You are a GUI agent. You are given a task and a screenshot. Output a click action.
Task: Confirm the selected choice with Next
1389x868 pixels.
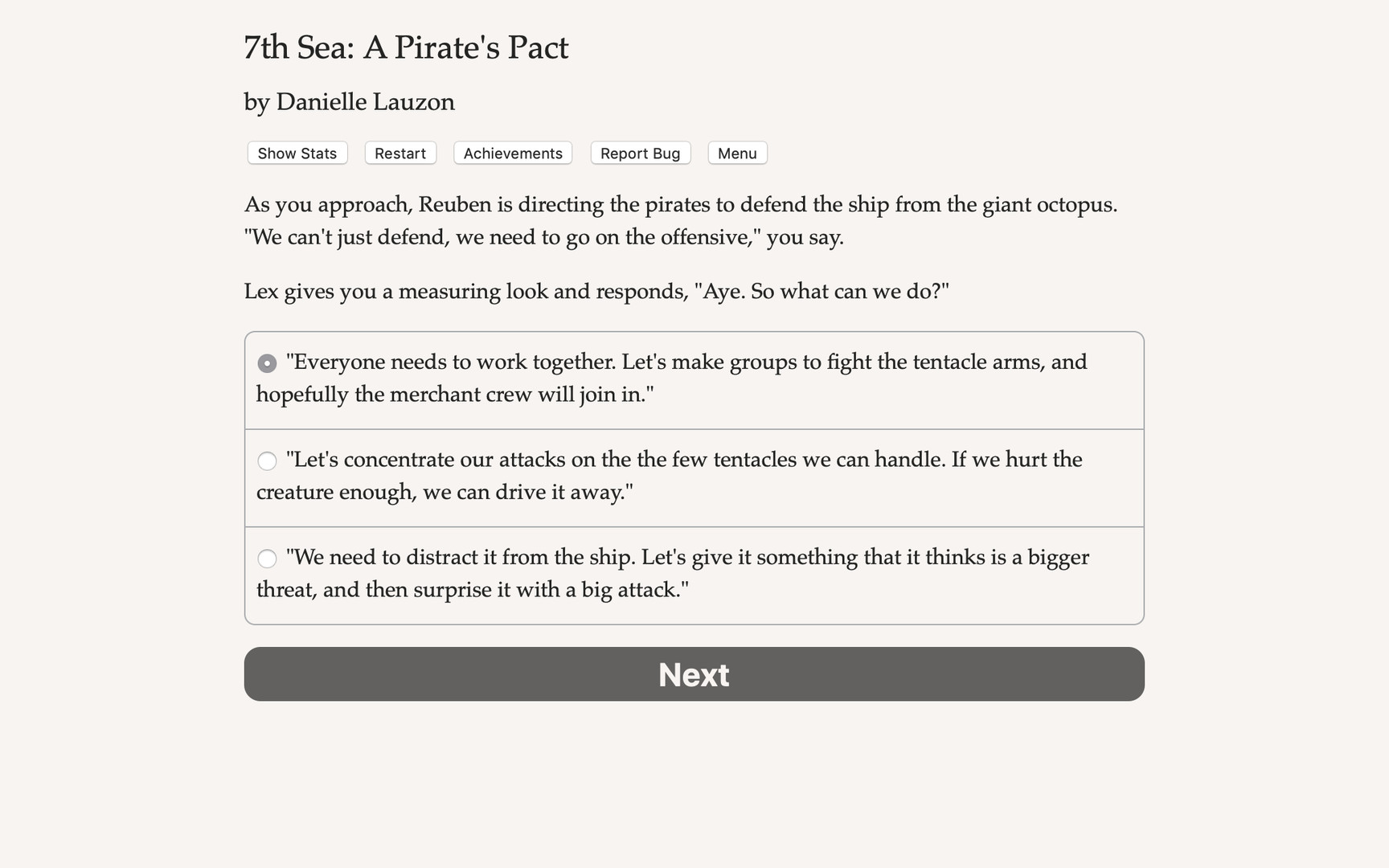694,674
